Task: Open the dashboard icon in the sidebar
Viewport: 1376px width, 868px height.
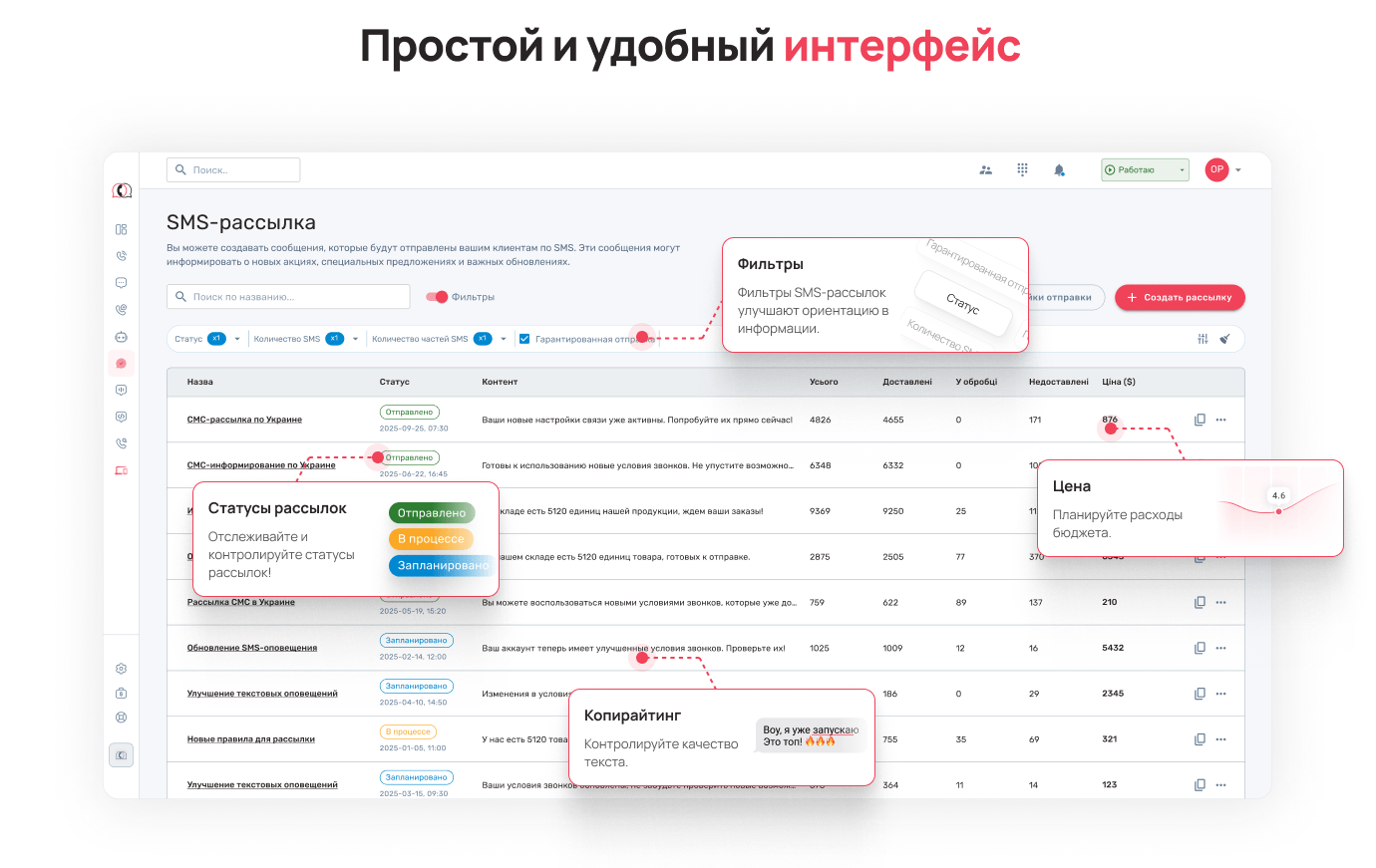Action: point(121,229)
